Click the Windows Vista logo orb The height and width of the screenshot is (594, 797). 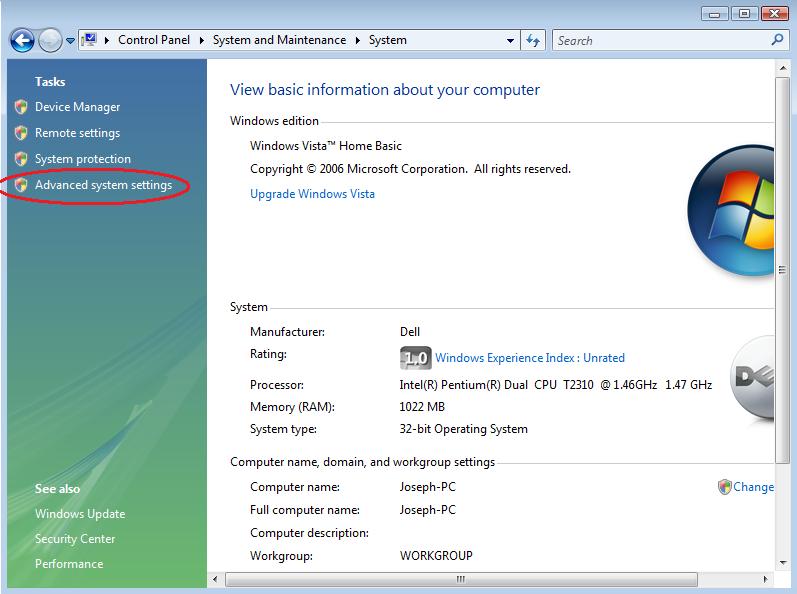pyautogui.click(x=730, y=211)
